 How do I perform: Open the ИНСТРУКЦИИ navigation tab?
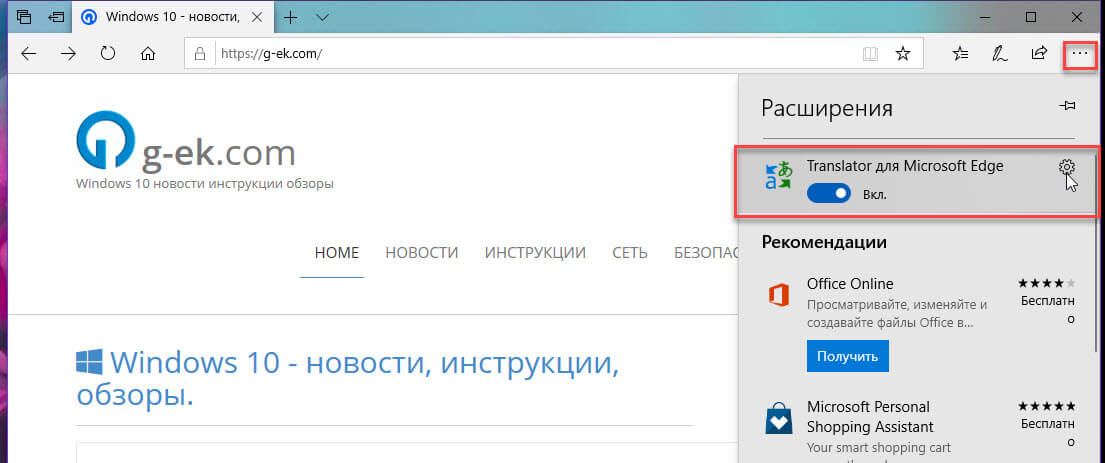pyautogui.click(x=535, y=252)
